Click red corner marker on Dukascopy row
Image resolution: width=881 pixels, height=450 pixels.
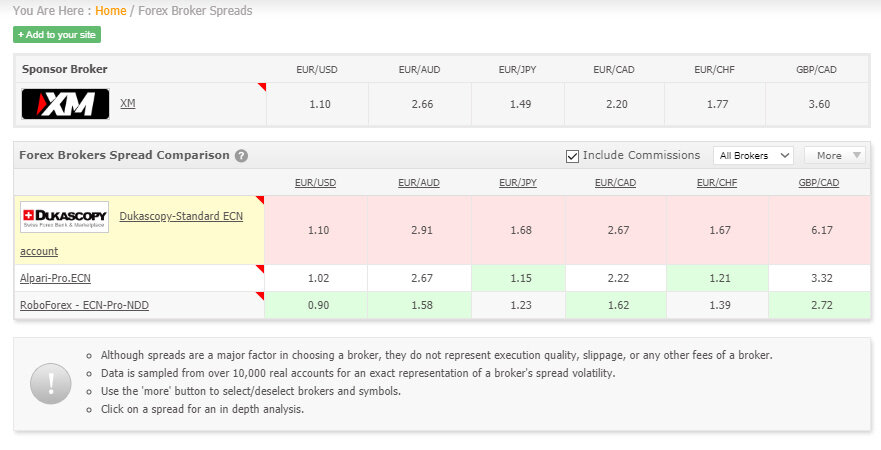coord(260,200)
